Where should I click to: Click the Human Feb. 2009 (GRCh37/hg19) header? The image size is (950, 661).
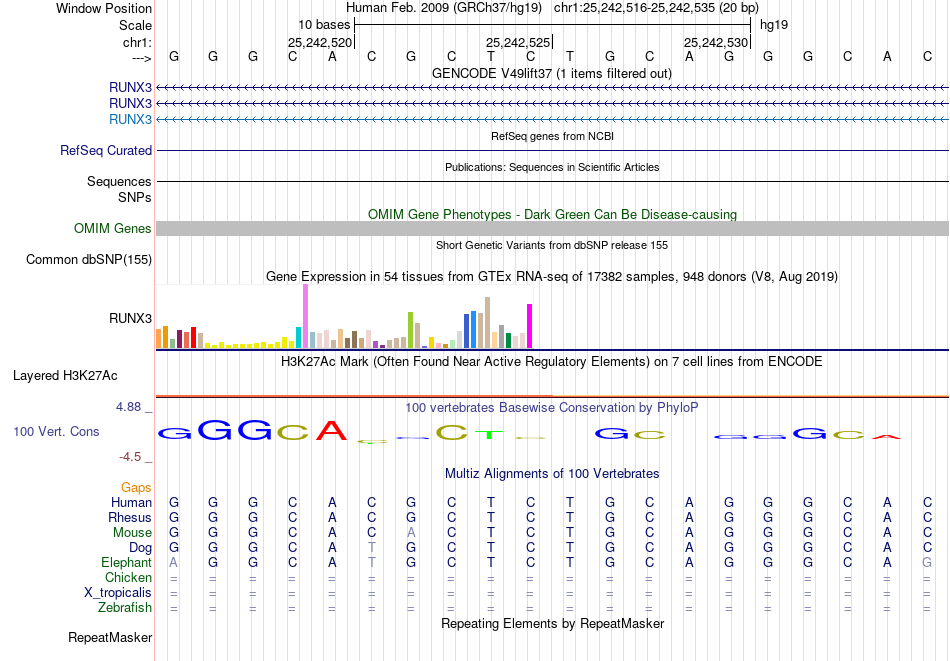point(444,8)
